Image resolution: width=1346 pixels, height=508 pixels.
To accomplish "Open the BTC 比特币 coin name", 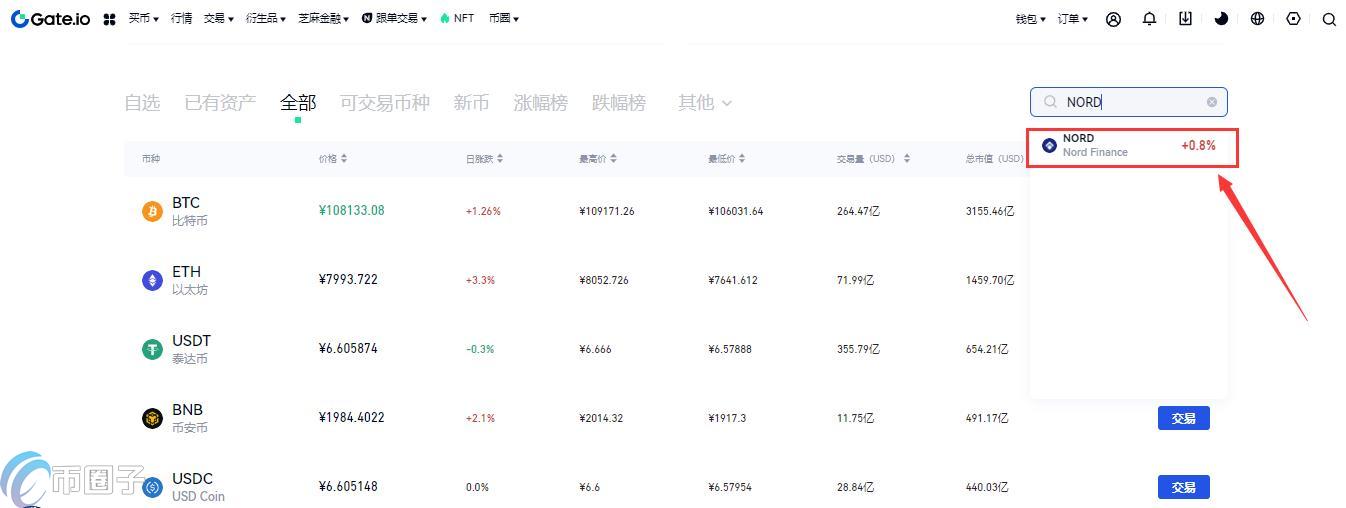I will pyautogui.click(x=190, y=211).
